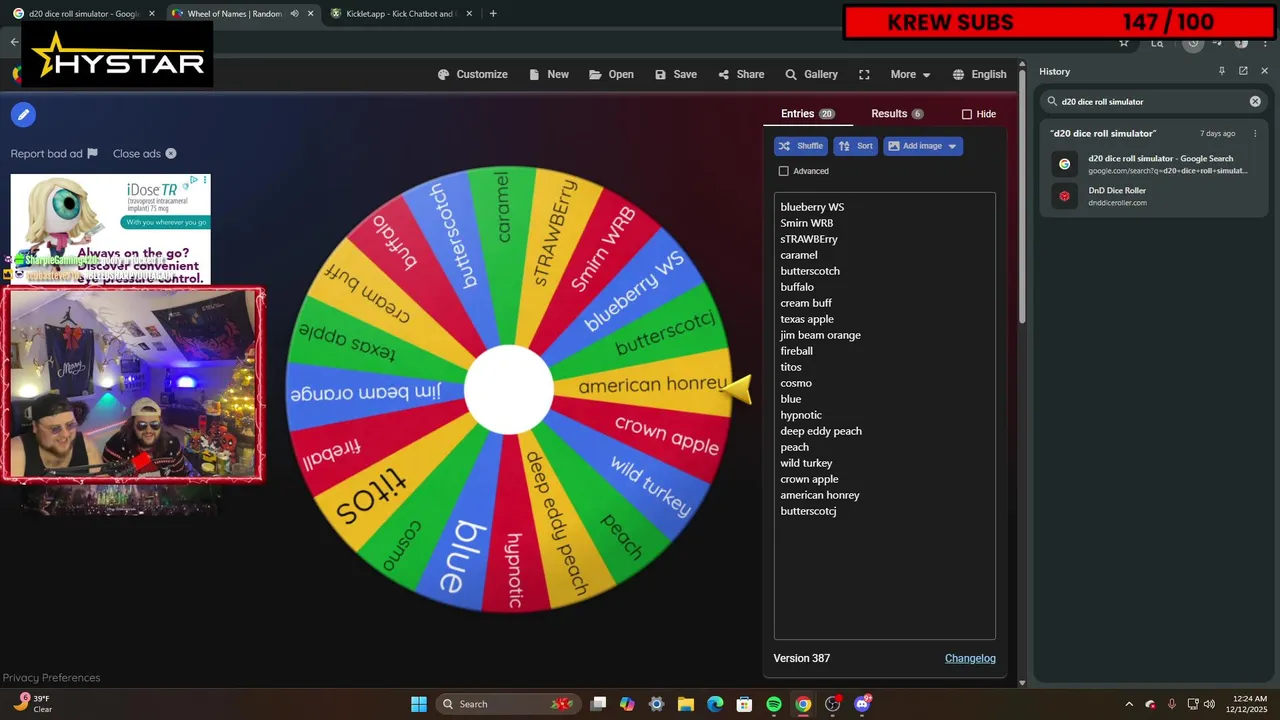
Task: Open a new browser tab
Action: click(x=493, y=14)
